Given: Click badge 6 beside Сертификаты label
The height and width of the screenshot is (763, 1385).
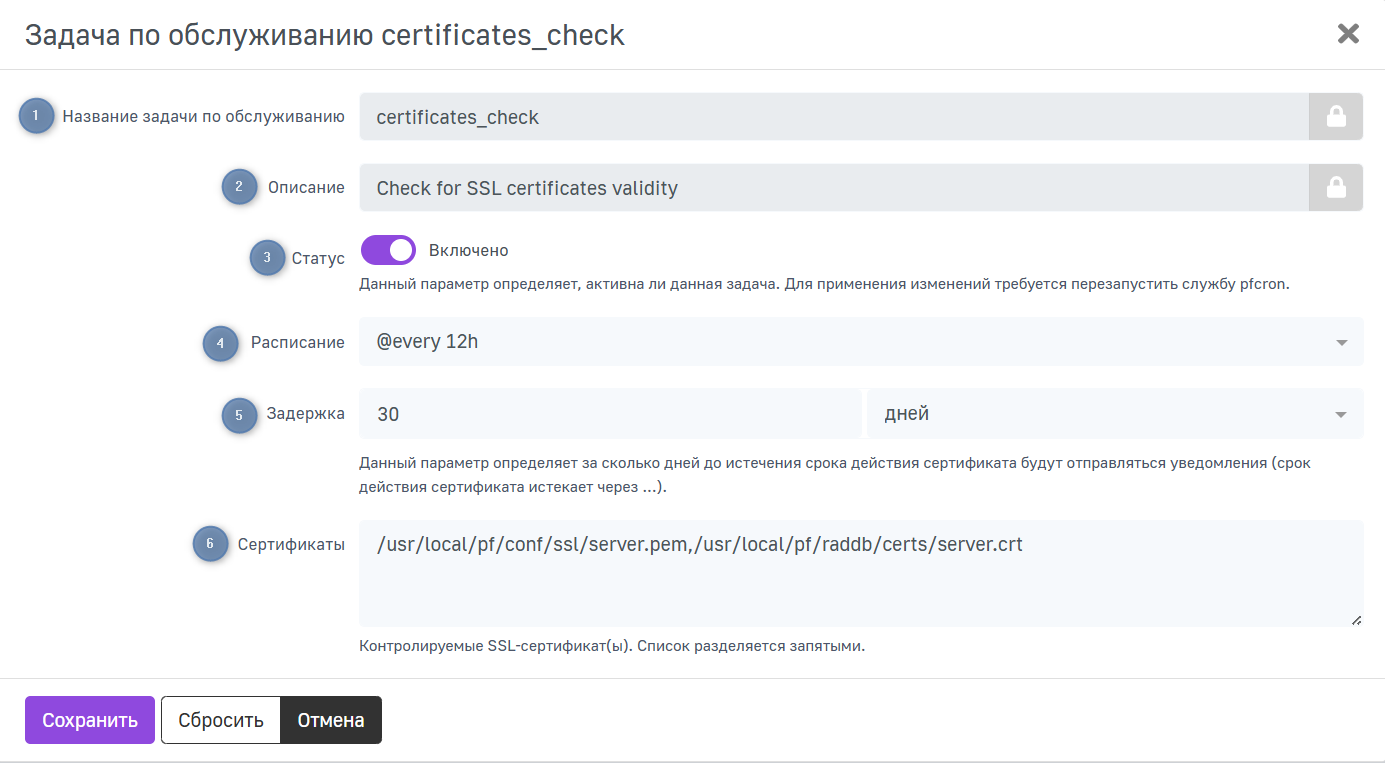Looking at the screenshot, I should [x=210, y=544].
